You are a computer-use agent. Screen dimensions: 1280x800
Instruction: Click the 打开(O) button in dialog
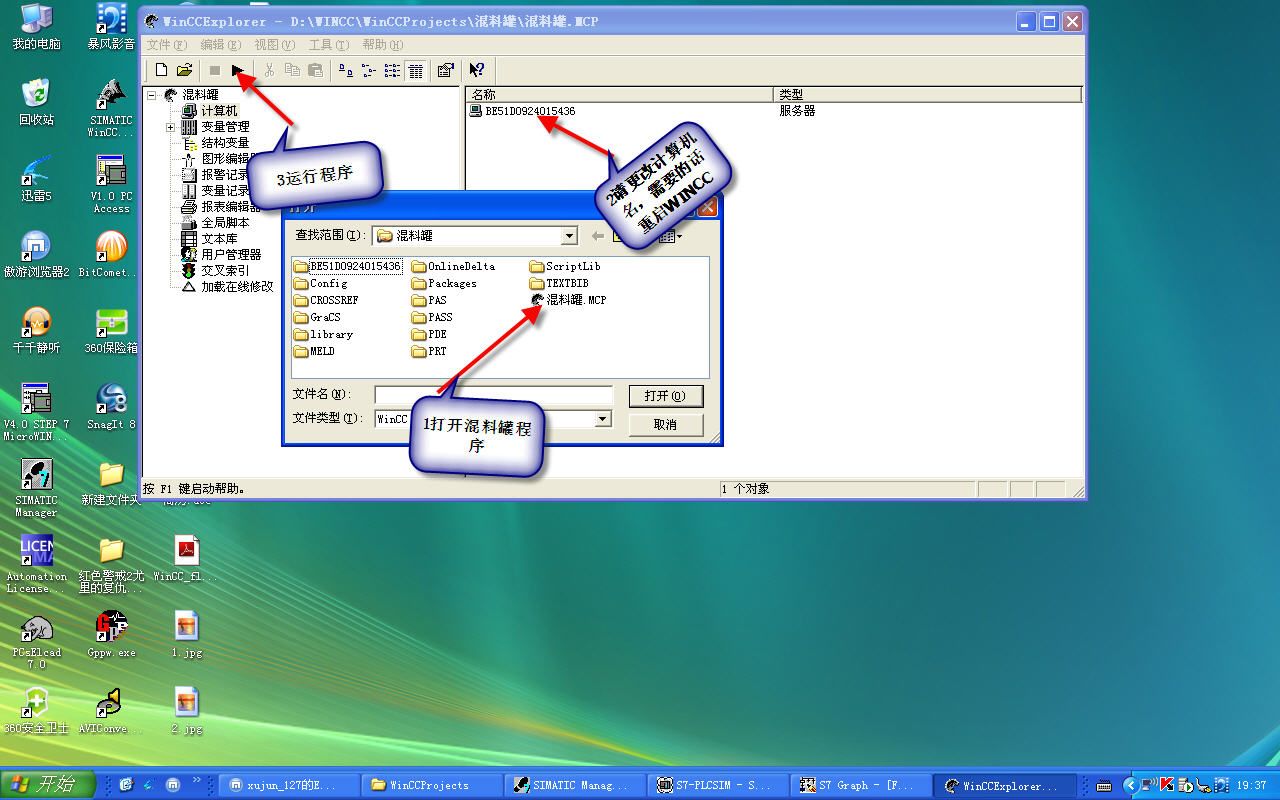pos(665,396)
